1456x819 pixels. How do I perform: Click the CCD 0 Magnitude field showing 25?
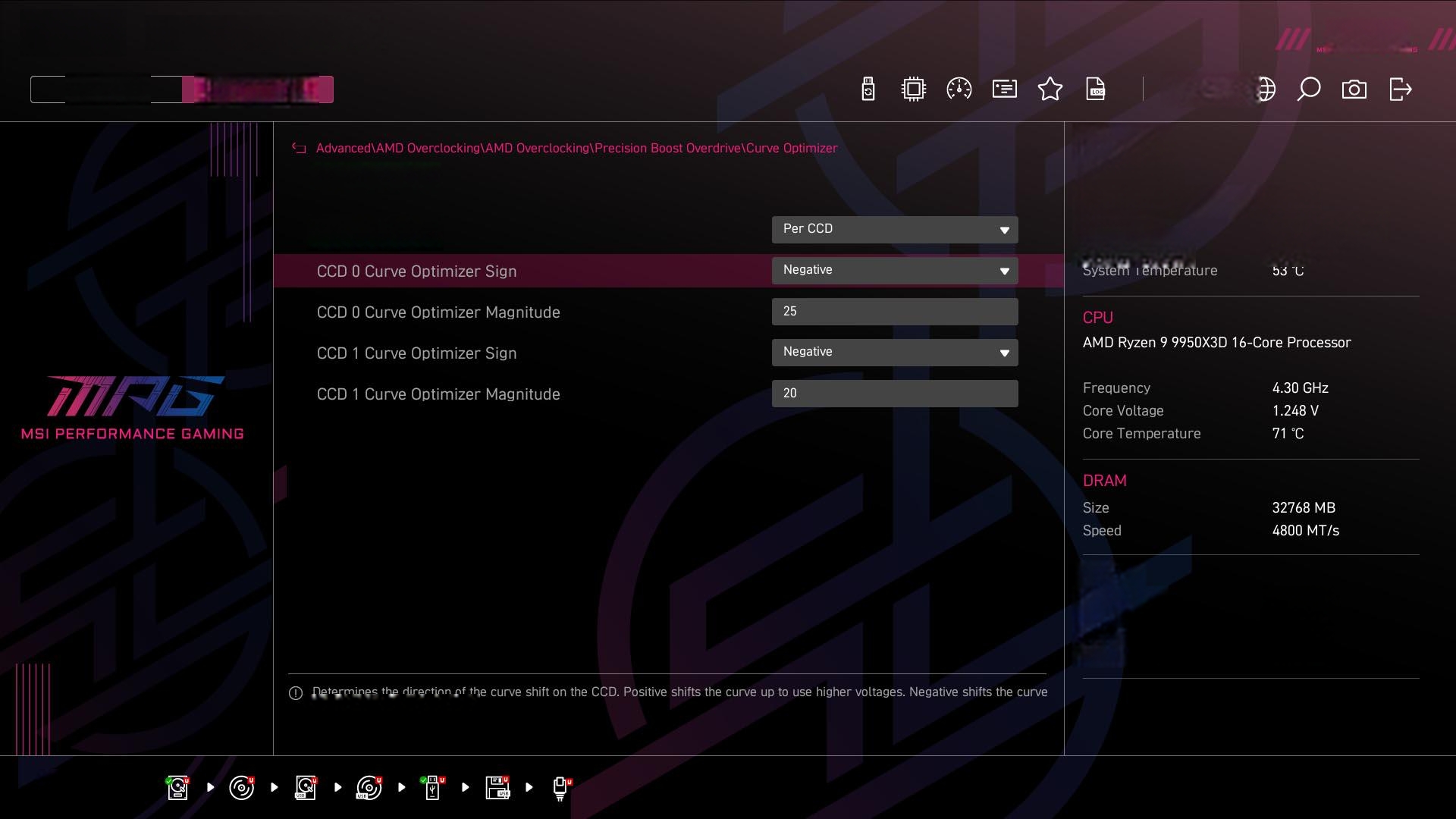(895, 312)
